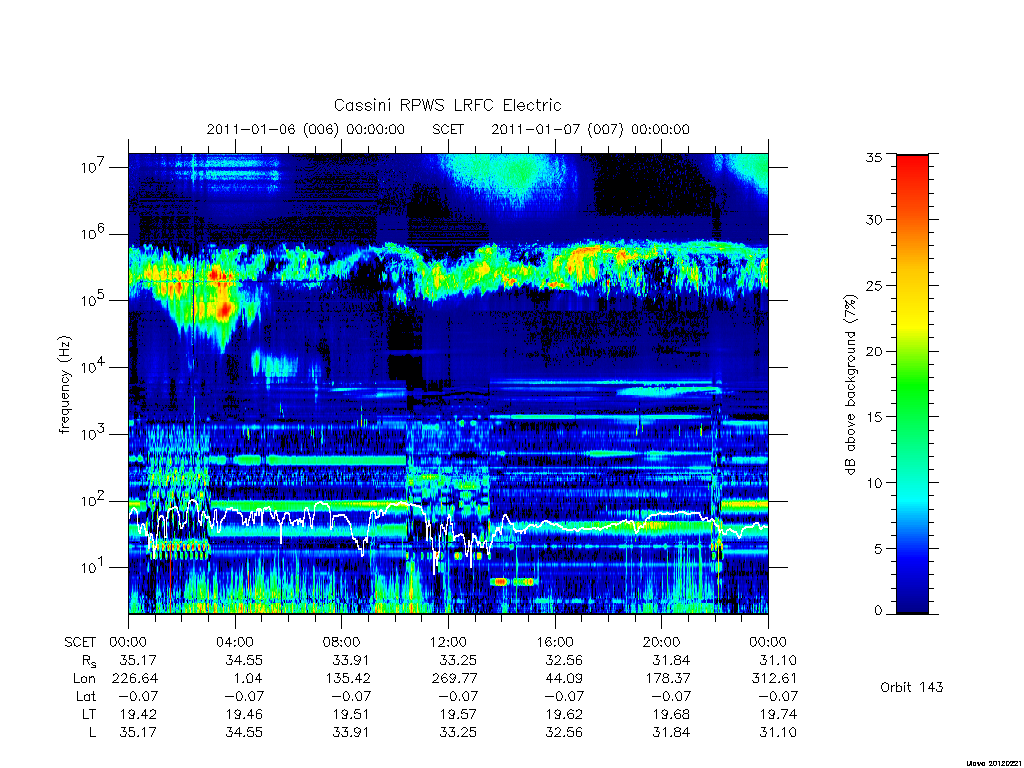The width and height of the screenshot is (1024, 768).
Task: Click the colorbar tick label '25'
Action: (873, 285)
